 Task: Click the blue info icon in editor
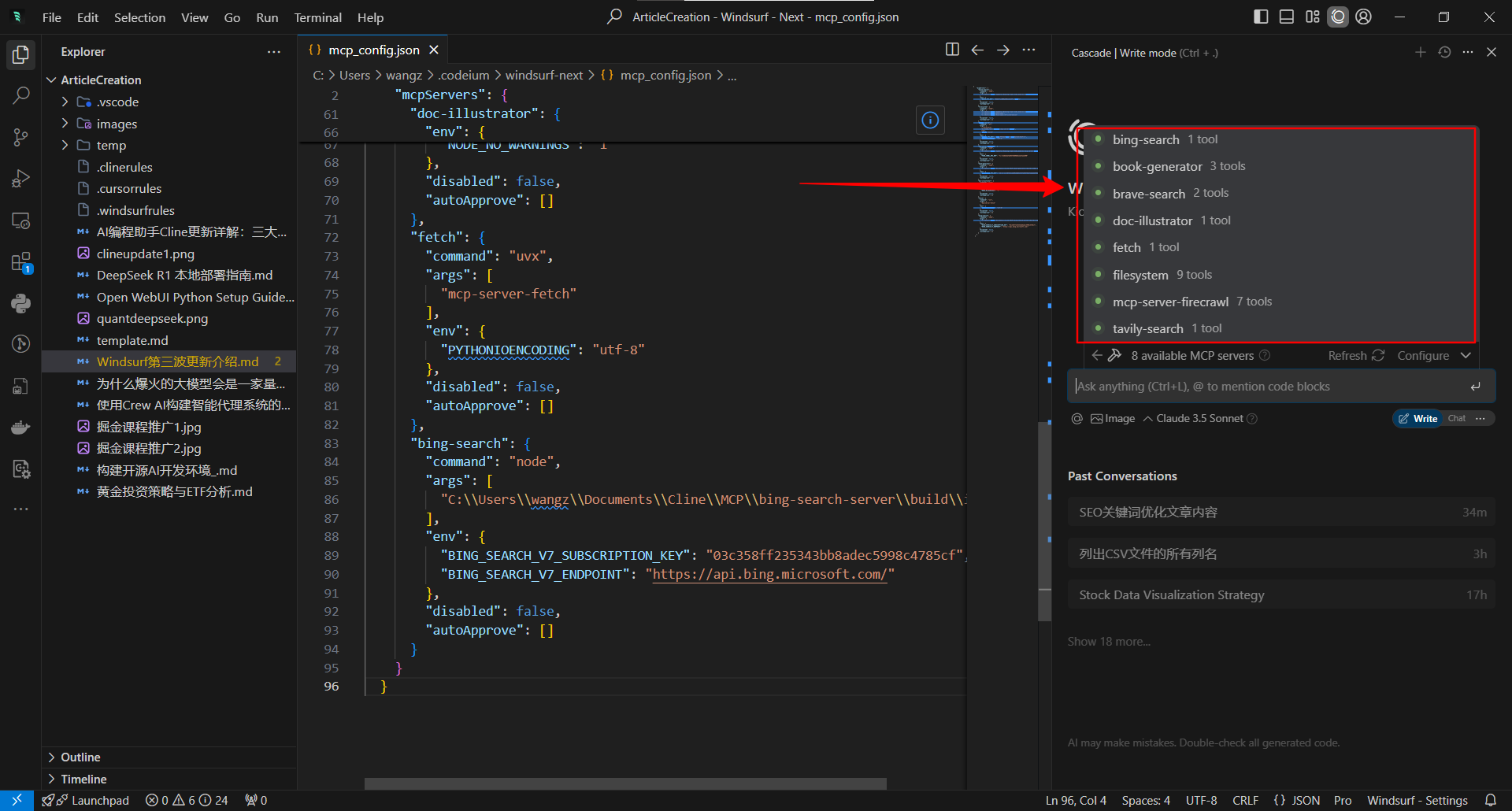pyautogui.click(x=930, y=120)
